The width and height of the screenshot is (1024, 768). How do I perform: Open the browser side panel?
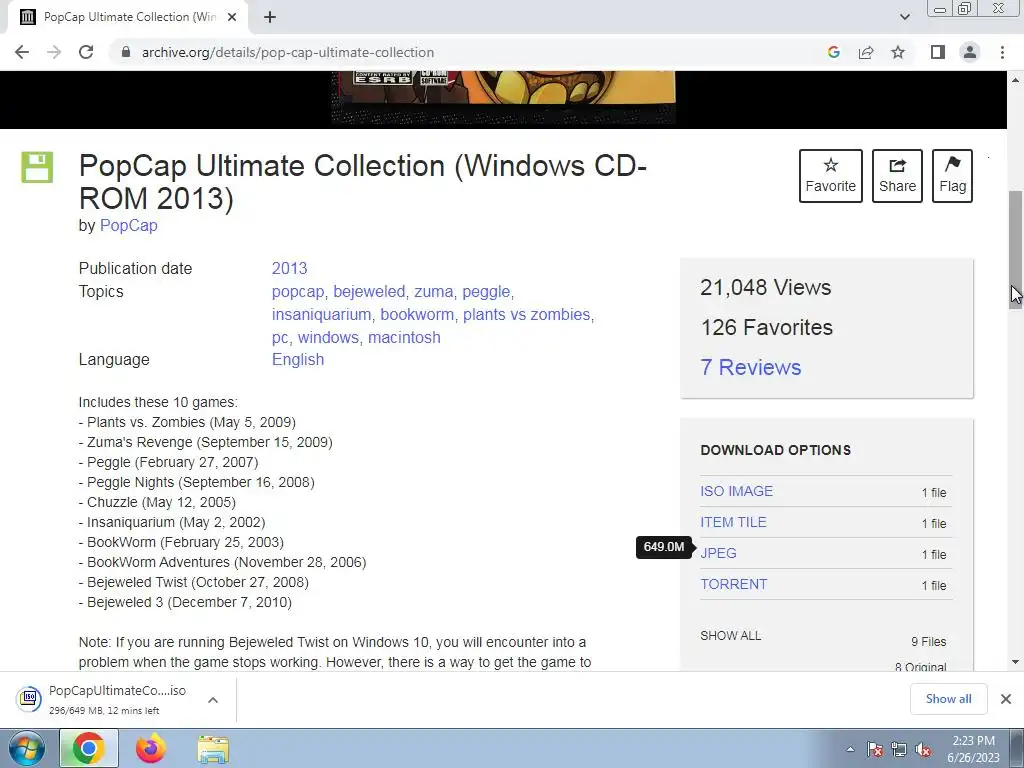[x=938, y=52]
